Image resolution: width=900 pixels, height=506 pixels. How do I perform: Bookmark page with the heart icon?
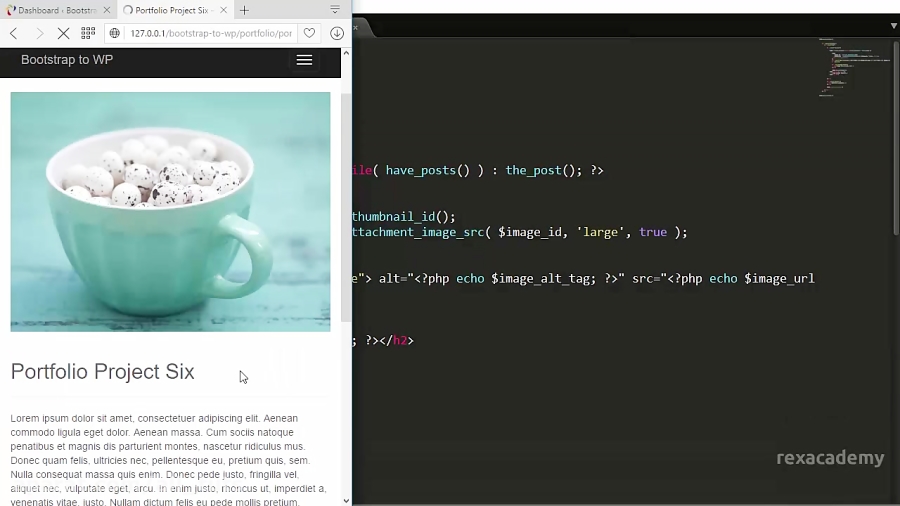coord(310,33)
